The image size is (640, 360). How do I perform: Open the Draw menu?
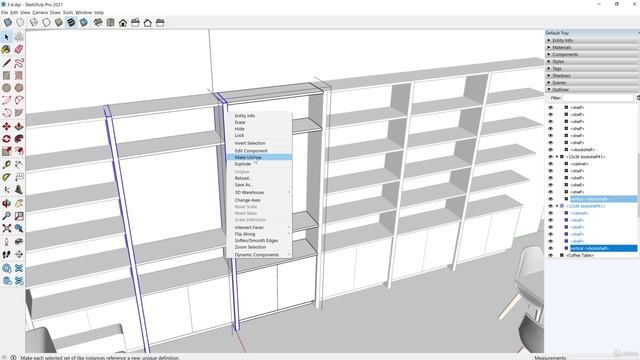point(55,13)
